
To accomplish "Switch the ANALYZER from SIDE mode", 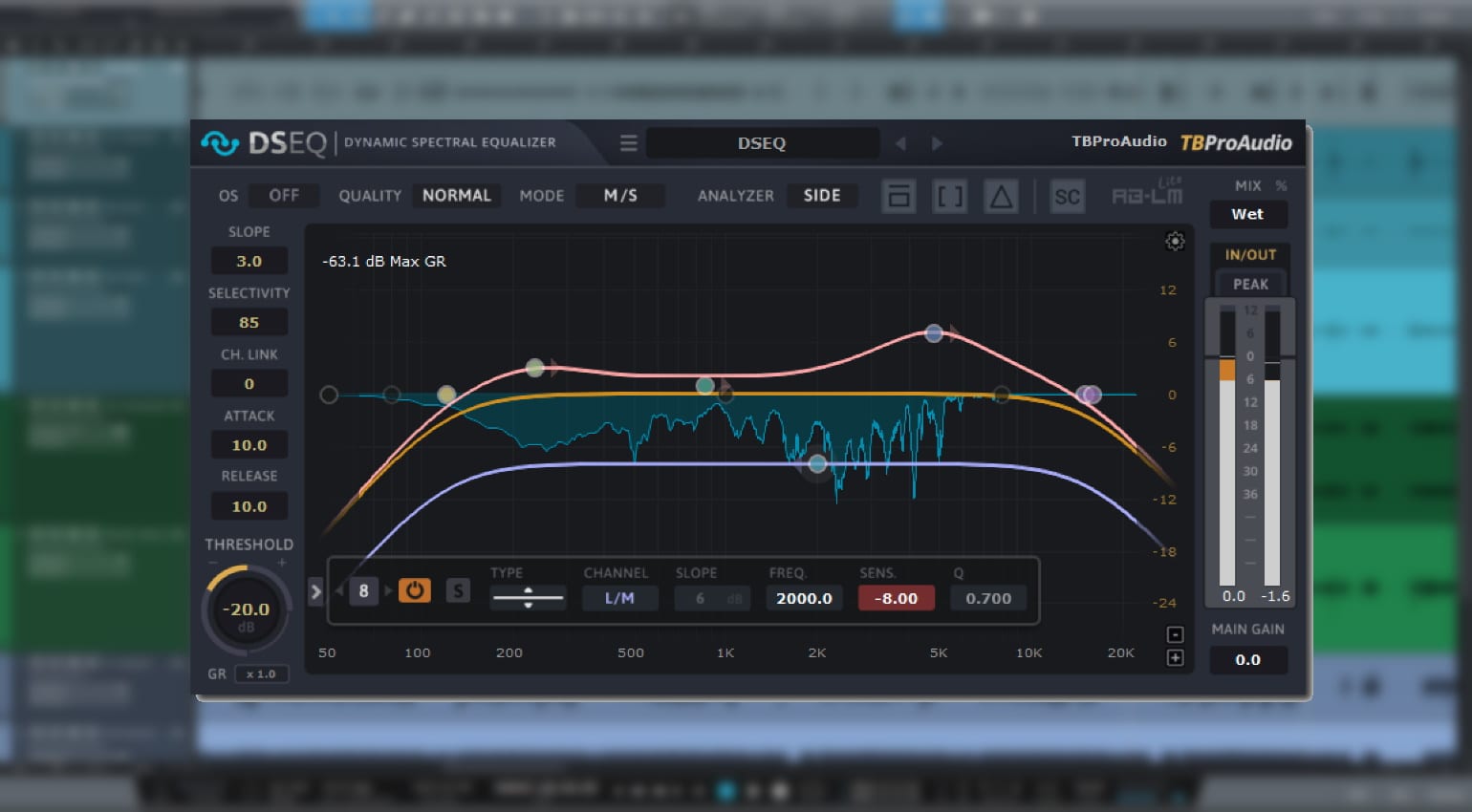I will pyautogui.click(x=822, y=195).
